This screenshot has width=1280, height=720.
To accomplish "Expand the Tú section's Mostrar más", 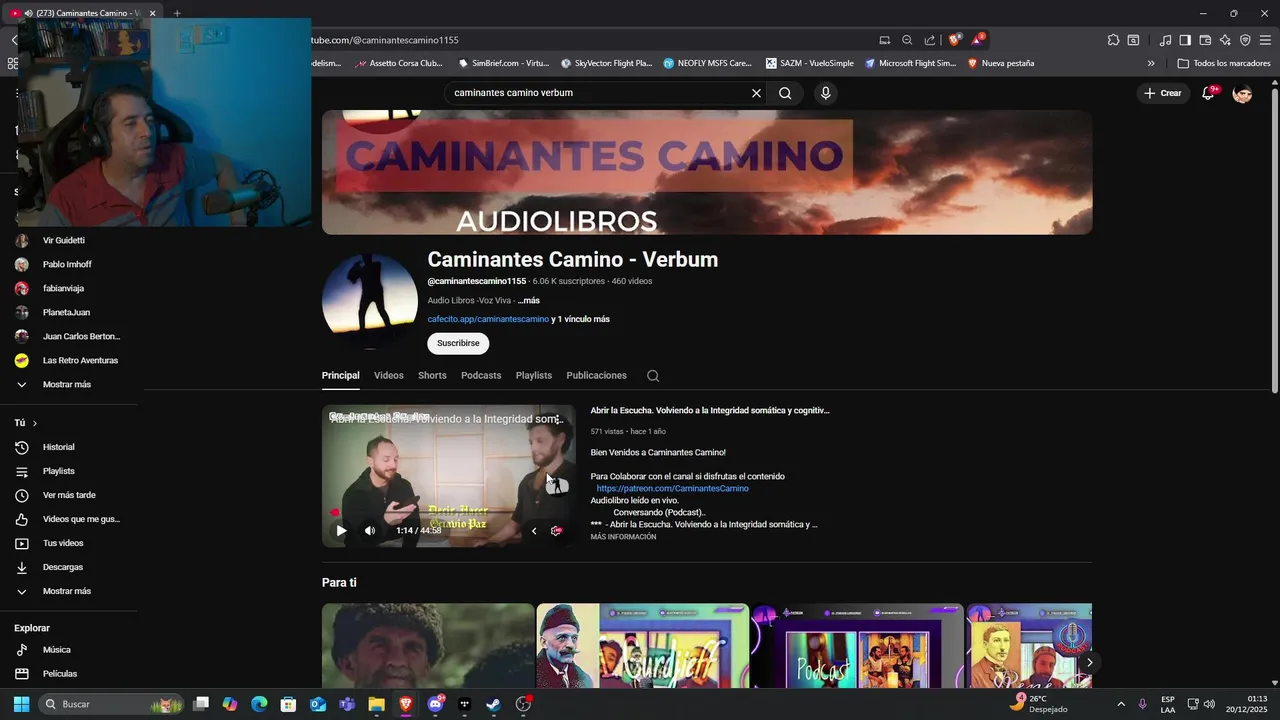I will pos(69,591).
